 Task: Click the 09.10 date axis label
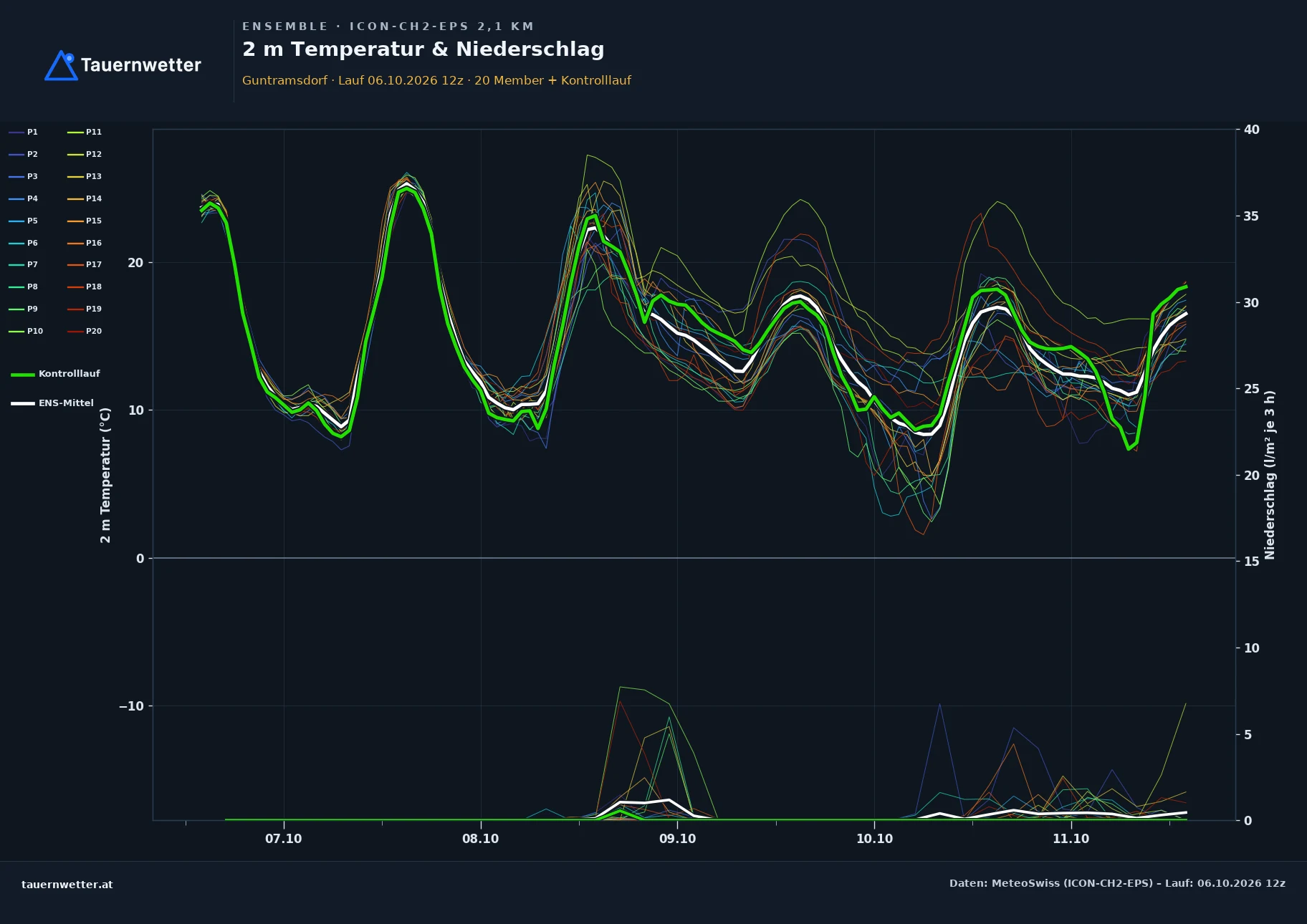[x=677, y=839]
